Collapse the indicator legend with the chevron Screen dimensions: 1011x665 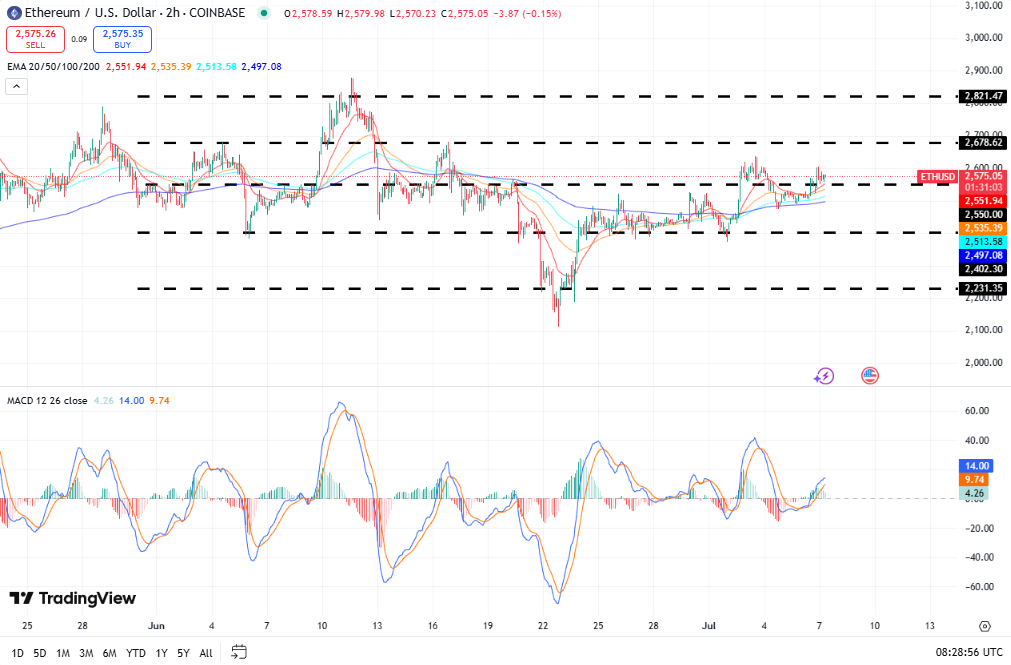[17, 86]
